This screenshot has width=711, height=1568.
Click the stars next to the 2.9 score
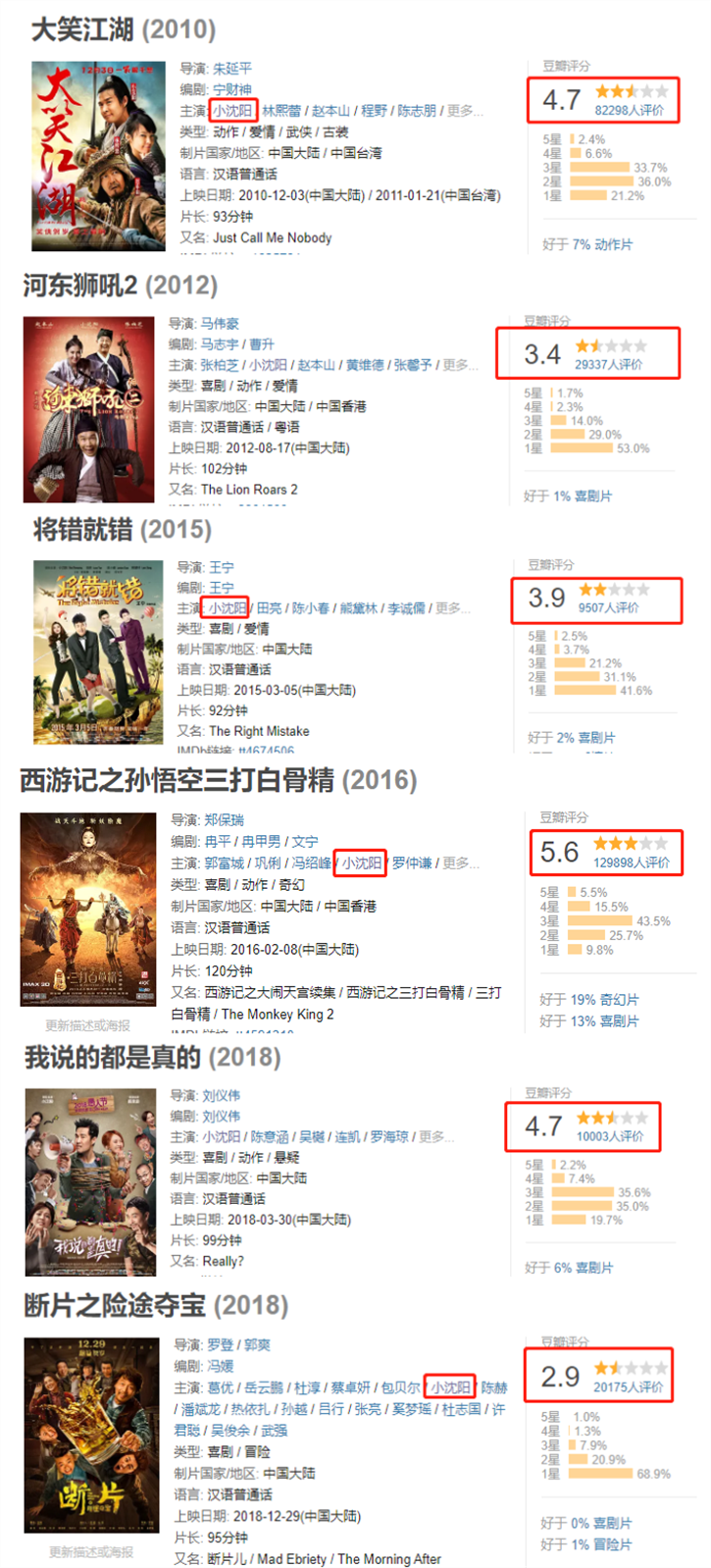632,1368
